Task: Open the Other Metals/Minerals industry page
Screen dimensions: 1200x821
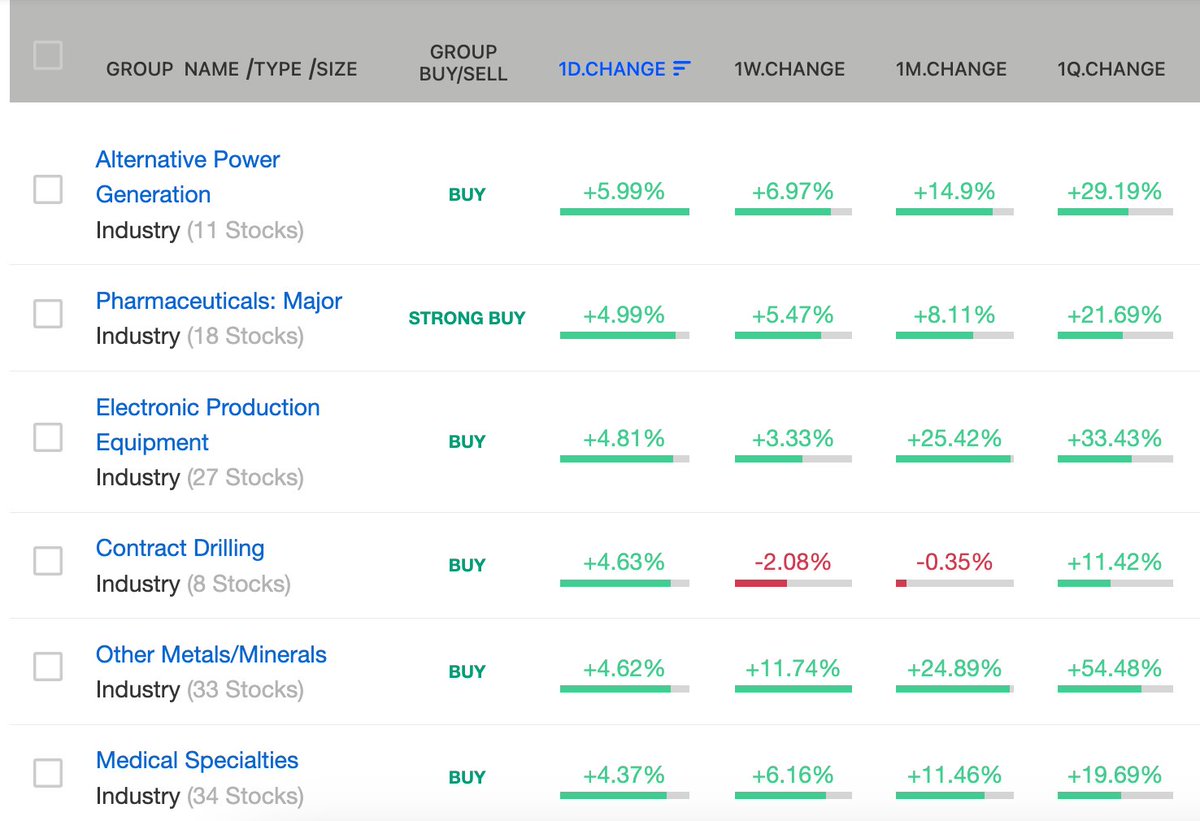Action: [x=210, y=654]
